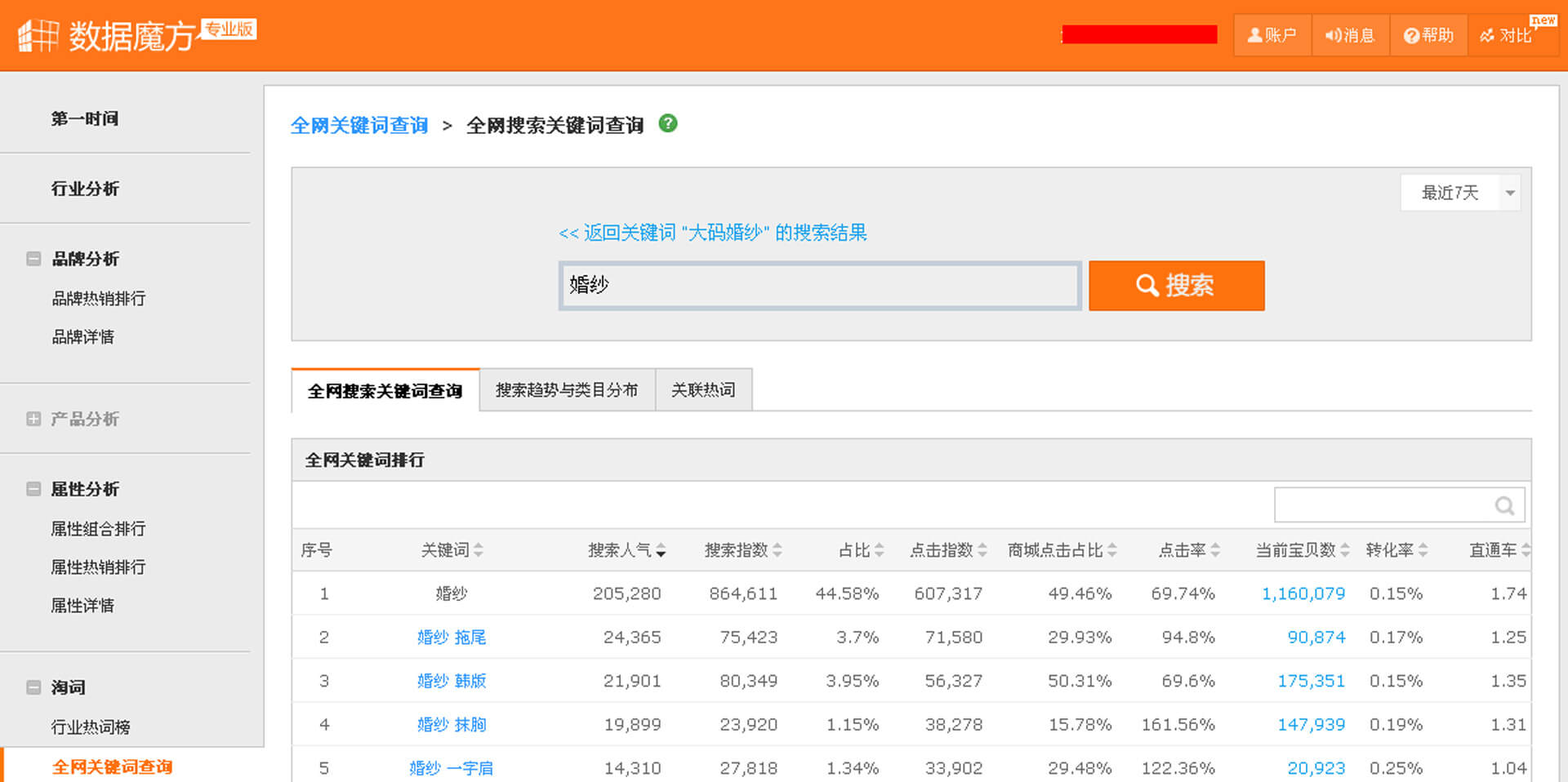Select the 全网搜索关键词查询 tab

point(385,391)
